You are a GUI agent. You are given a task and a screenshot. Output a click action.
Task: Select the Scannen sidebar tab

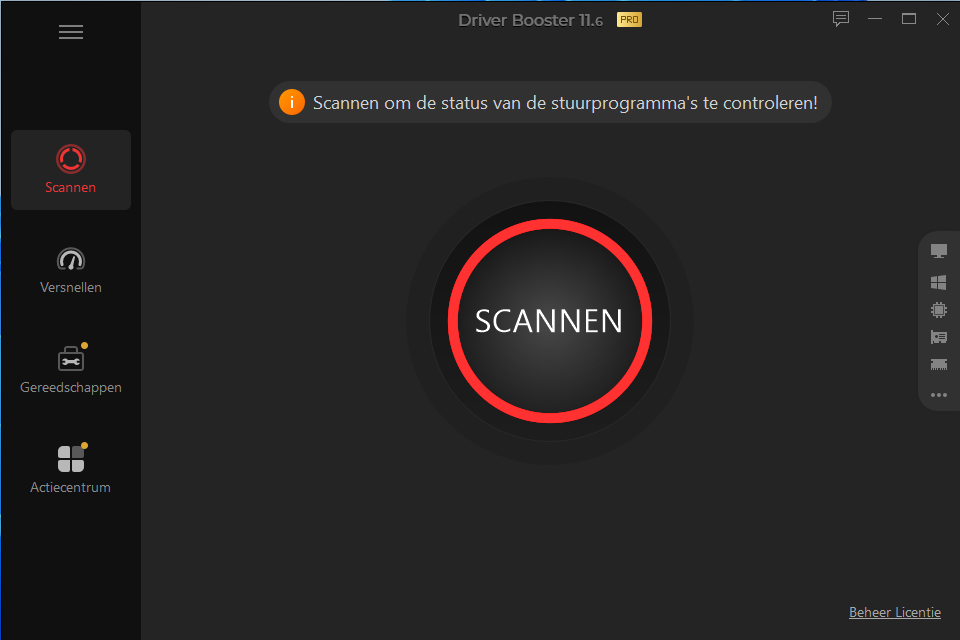tap(71, 170)
